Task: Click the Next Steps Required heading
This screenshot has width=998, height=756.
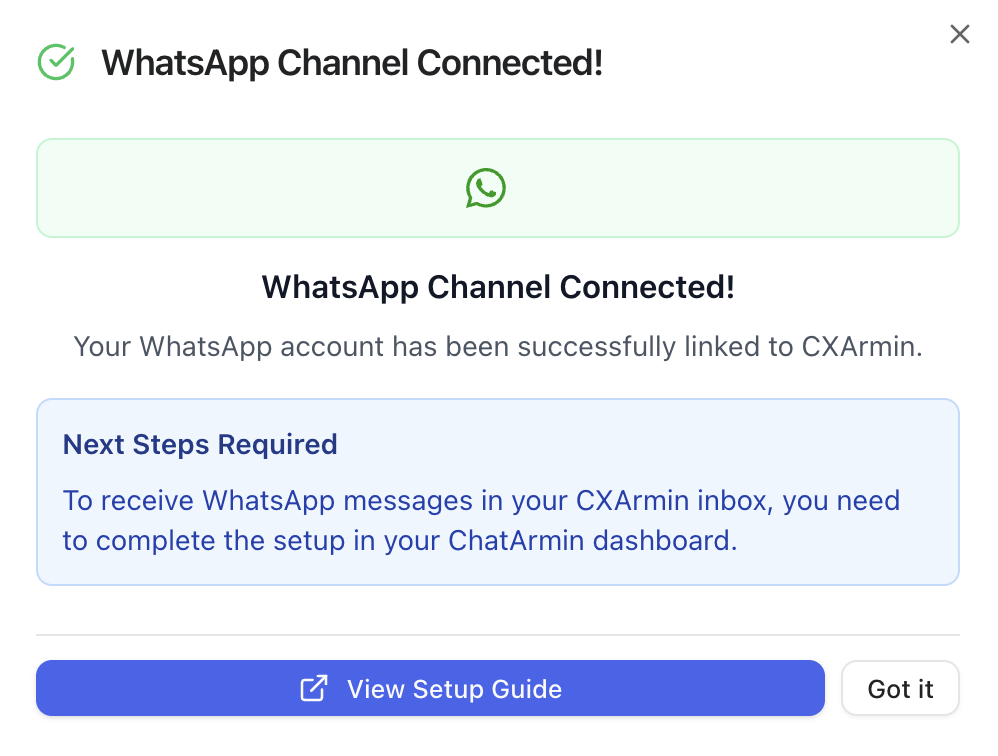Action: [x=200, y=444]
